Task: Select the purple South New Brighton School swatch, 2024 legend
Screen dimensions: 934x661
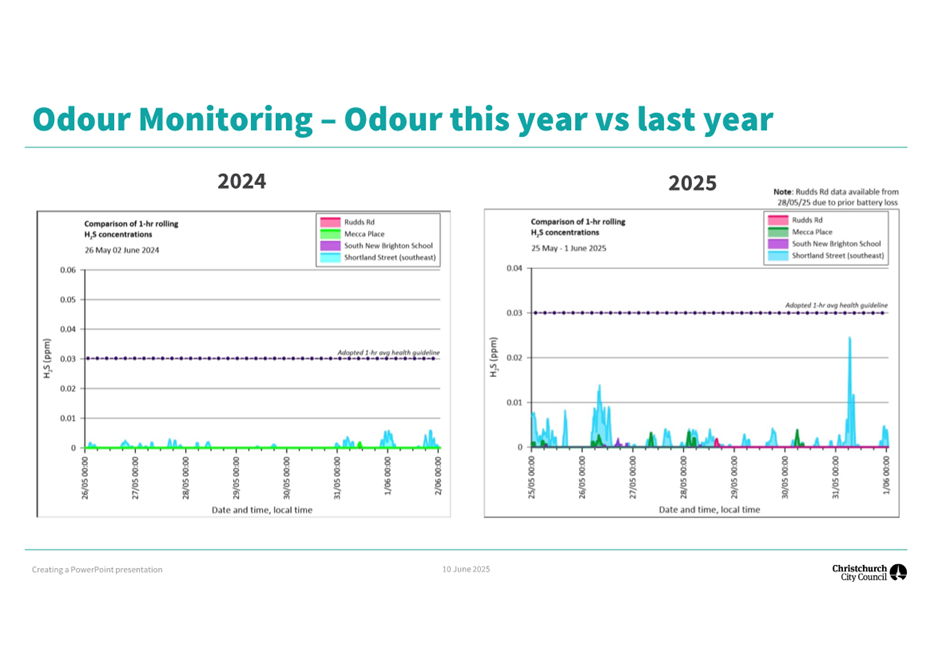Action: pyautogui.click(x=330, y=245)
